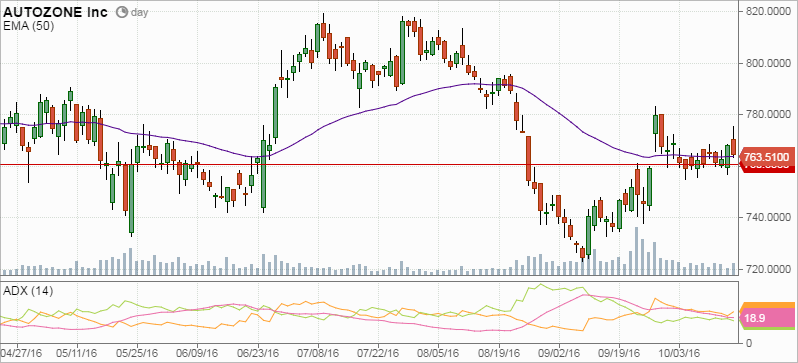Image resolution: width=798 pixels, height=363 pixels.
Task: Select the 'EMA (50)' indicator label
Action: [29, 26]
